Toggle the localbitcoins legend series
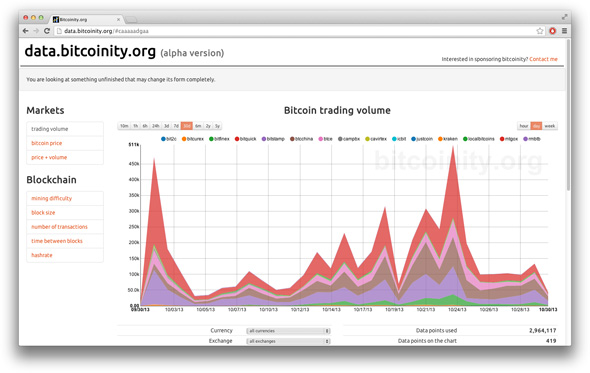 [x=479, y=139]
